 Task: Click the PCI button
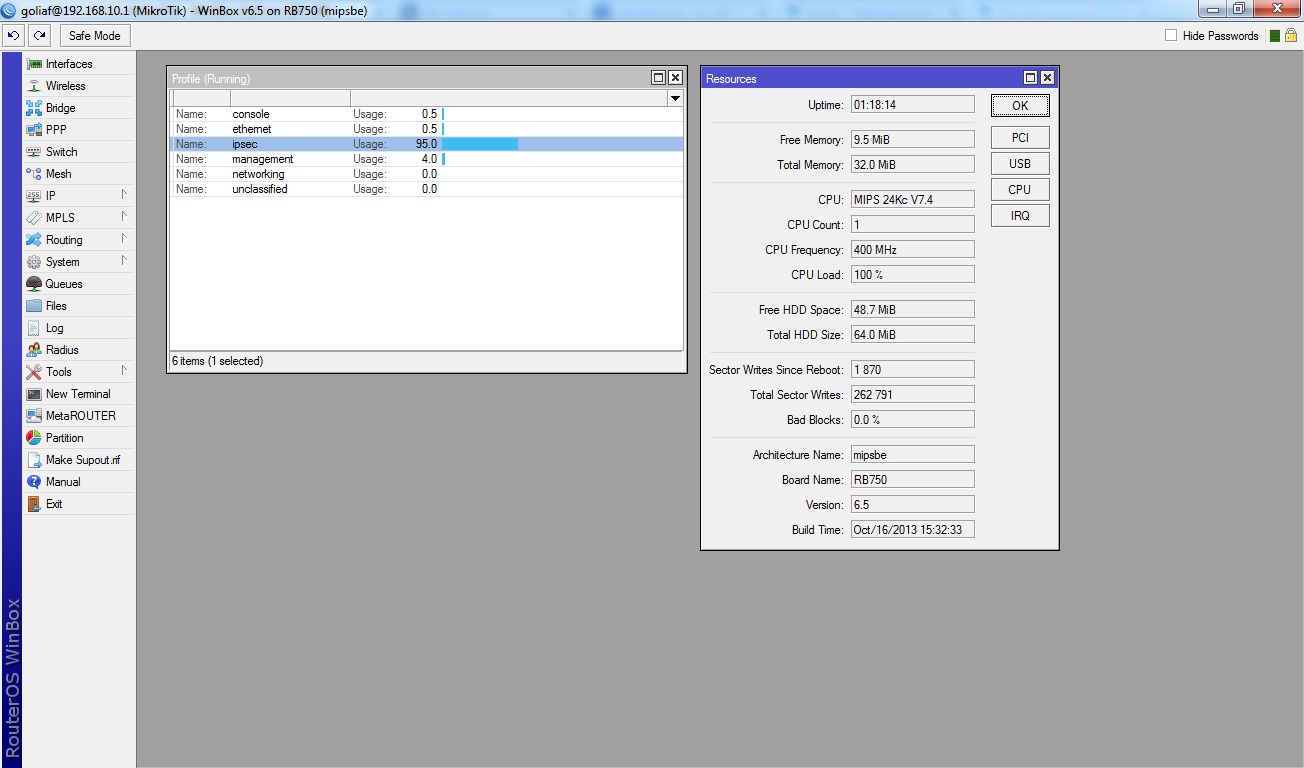pyautogui.click(x=1020, y=138)
